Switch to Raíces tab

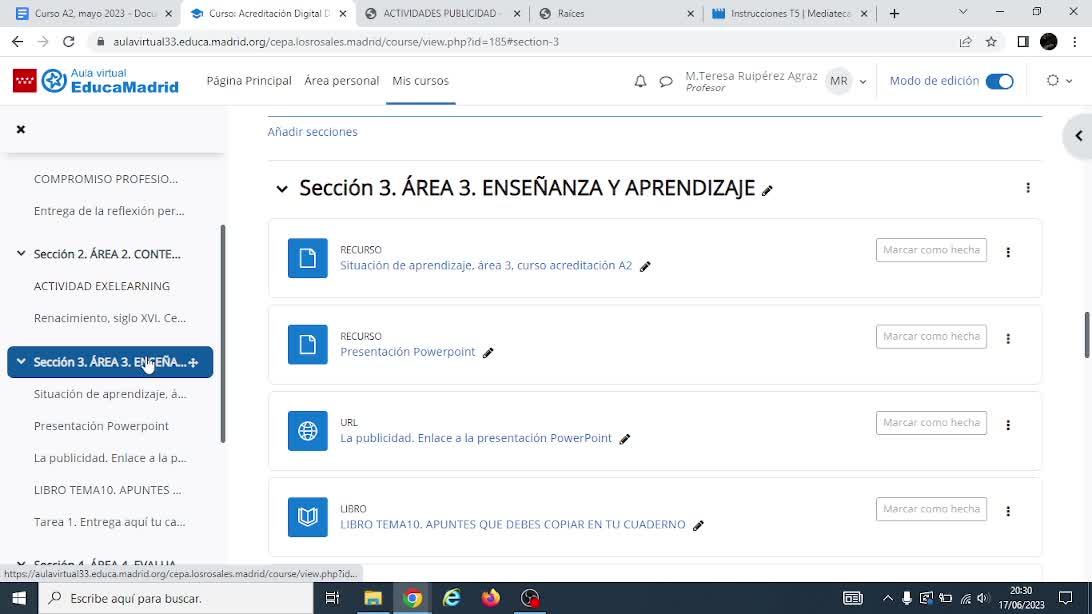[x=616, y=13]
